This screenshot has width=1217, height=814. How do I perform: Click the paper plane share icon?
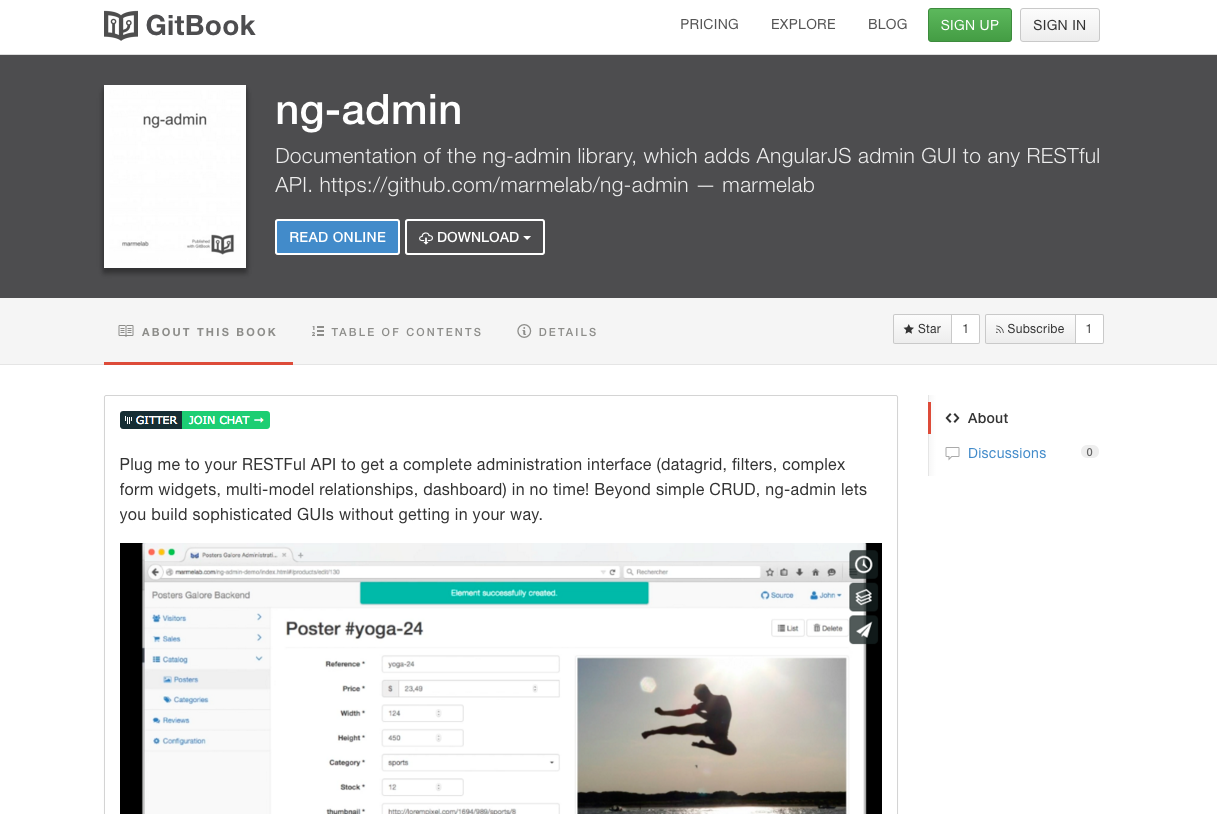863,630
